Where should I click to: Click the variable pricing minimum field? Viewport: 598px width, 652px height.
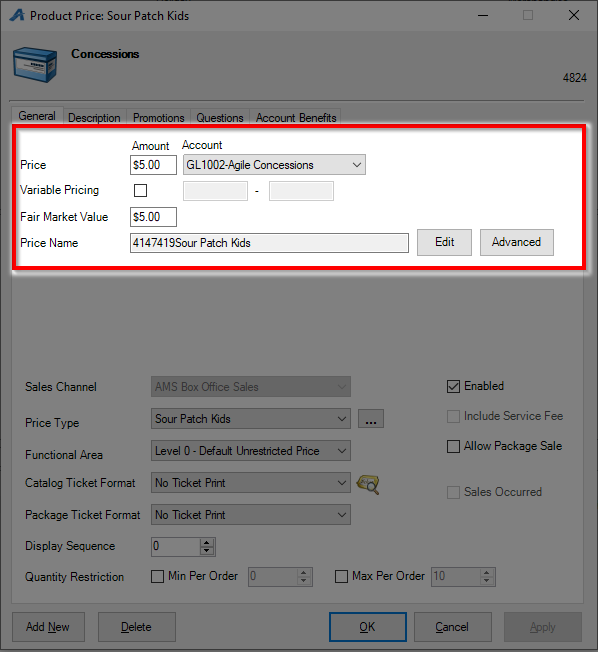[x=215, y=191]
